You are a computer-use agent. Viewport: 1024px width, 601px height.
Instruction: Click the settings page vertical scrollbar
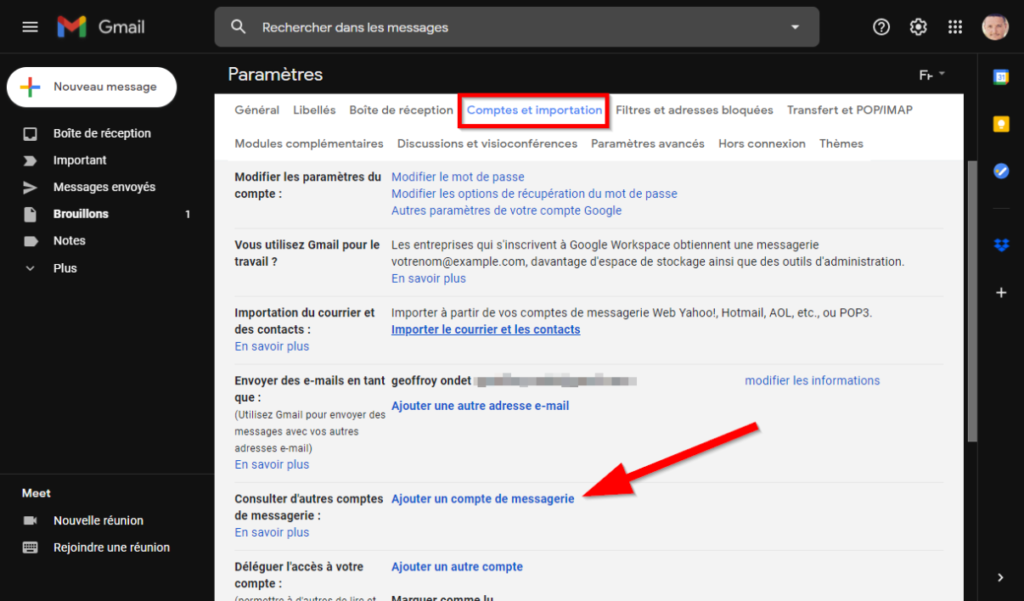click(972, 300)
